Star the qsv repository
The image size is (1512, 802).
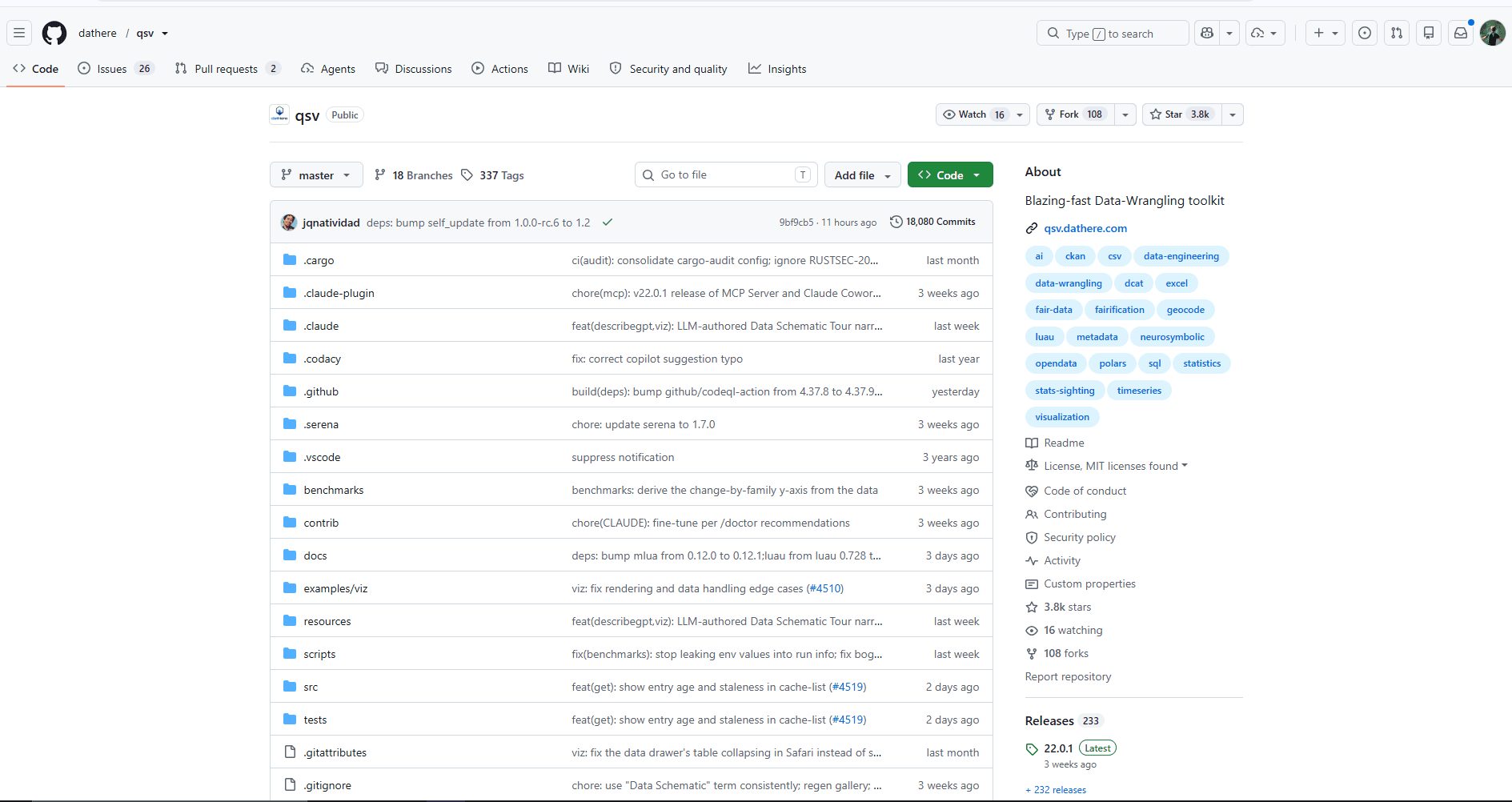coord(1181,114)
